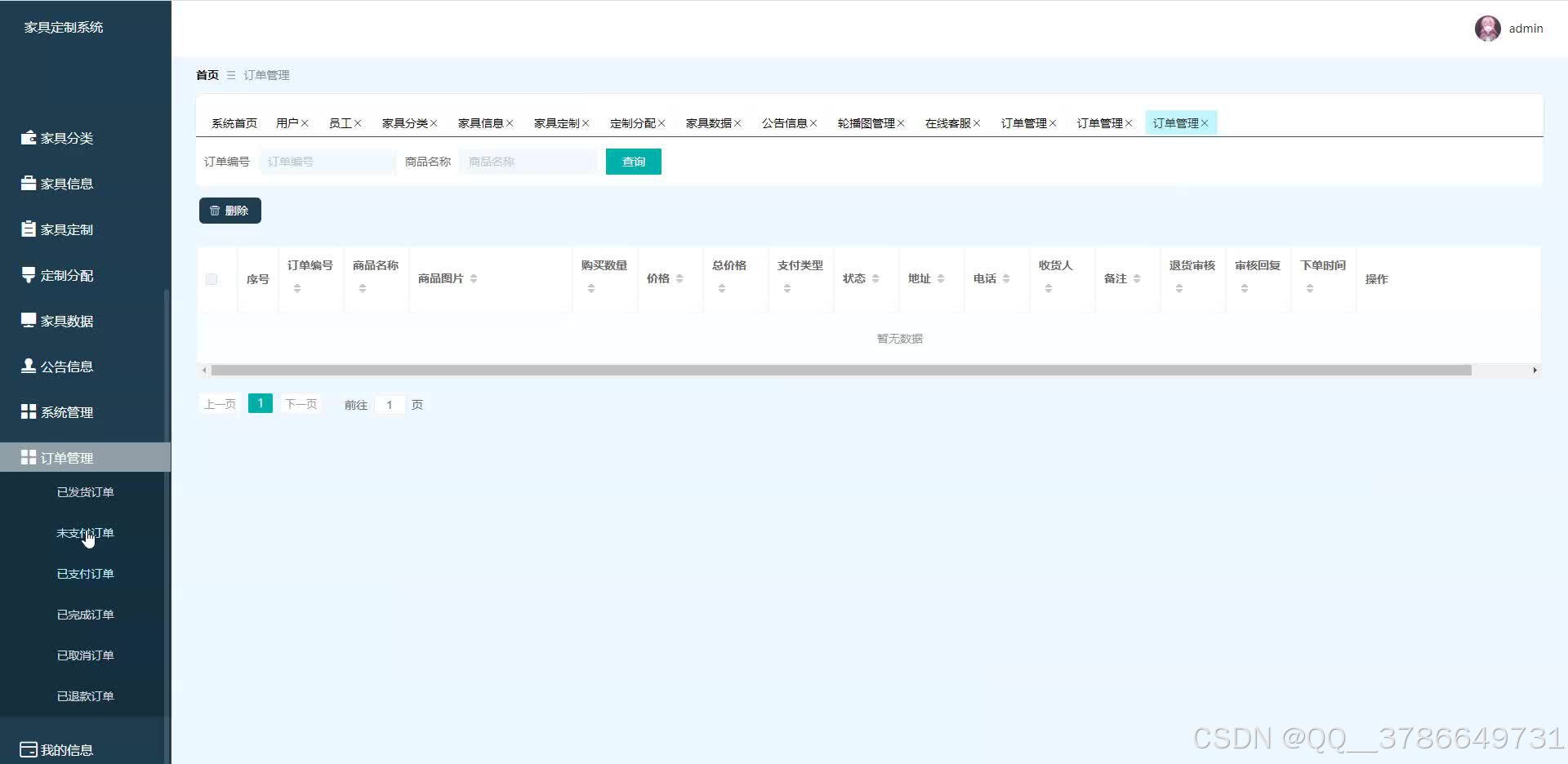Click the 订单管理 grid icon in sidebar
This screenshot has width=1568, height=764.
(x=29, y=457)
